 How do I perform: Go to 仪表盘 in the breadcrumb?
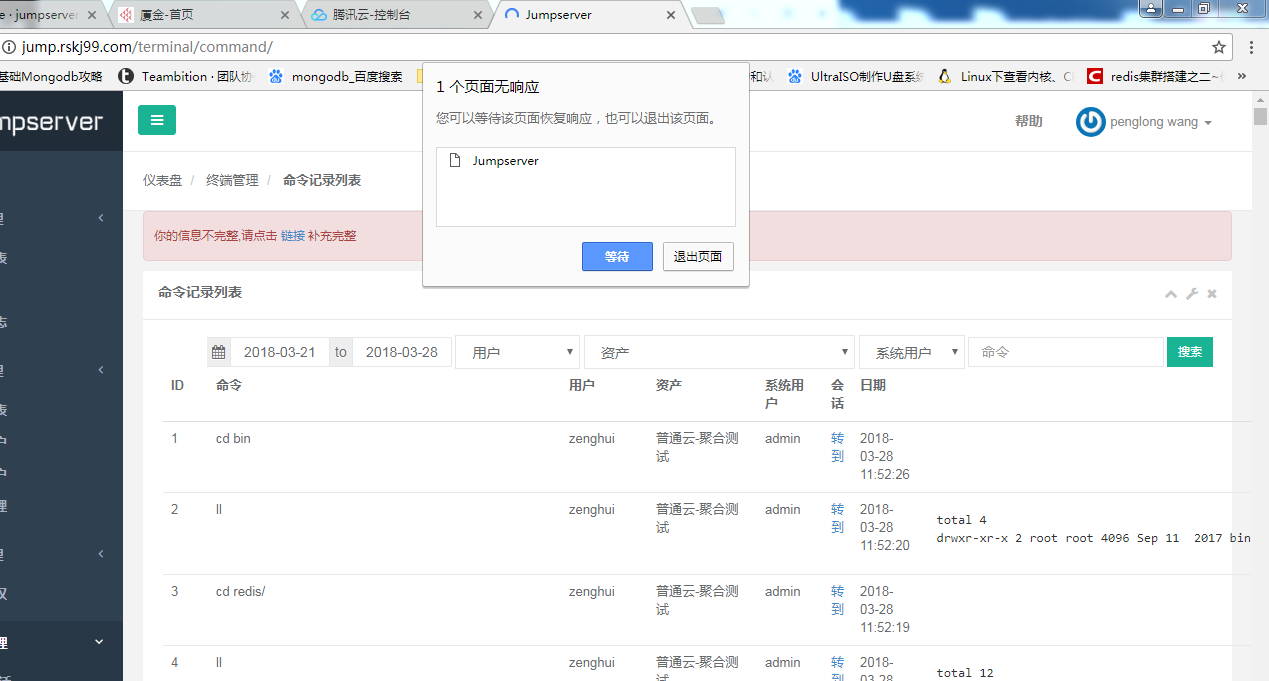[x=162, y=180]
